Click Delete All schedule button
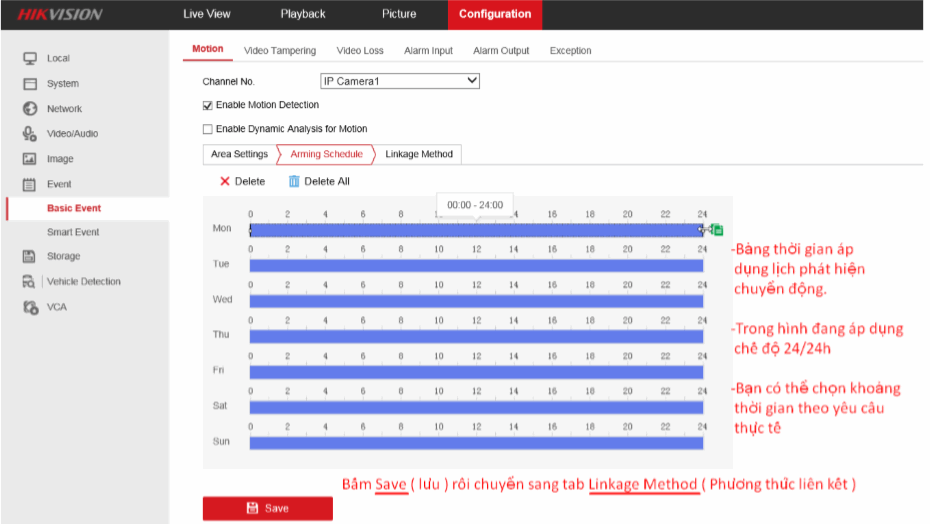 tap(319, 182)
